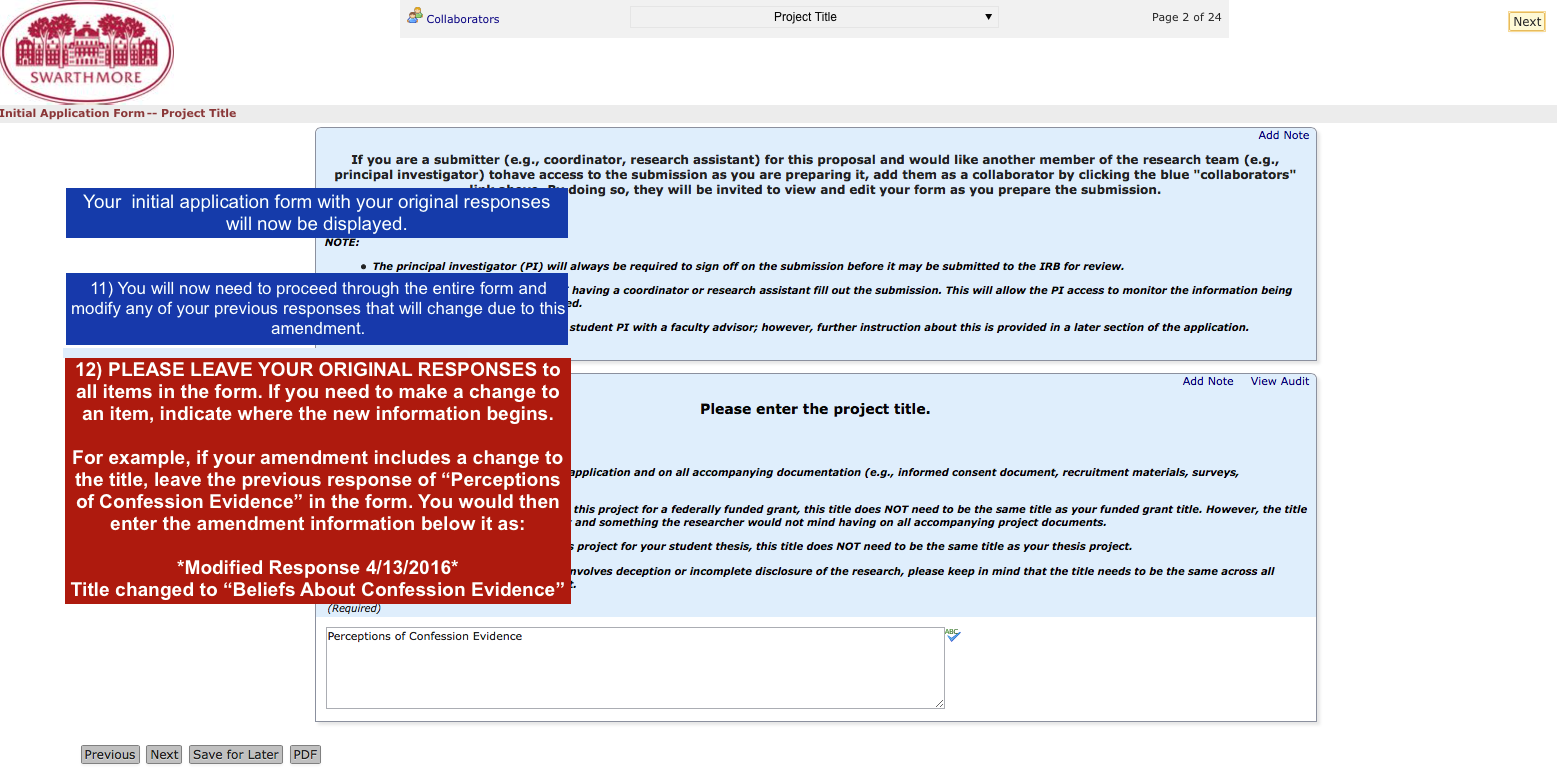
Task: Open the Project Title page dropdown
Action: [814, 17]
